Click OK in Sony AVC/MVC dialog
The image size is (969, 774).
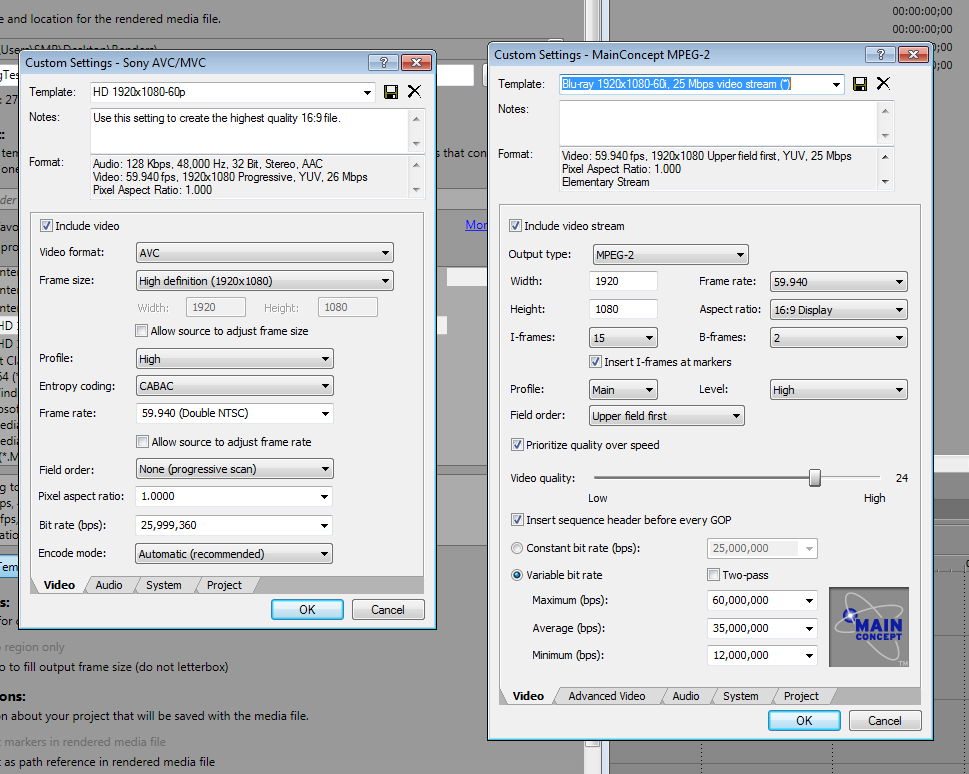[307, 610]
